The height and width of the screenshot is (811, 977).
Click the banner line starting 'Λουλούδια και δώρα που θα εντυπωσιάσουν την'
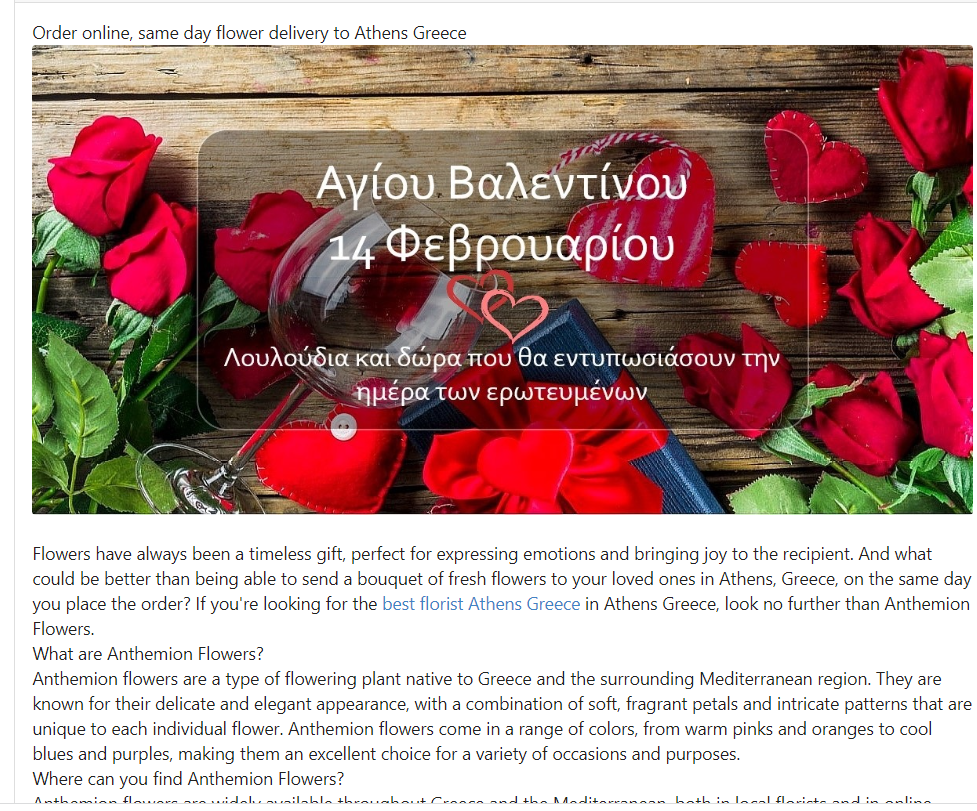pyautogui.click(x=502, y=358)
